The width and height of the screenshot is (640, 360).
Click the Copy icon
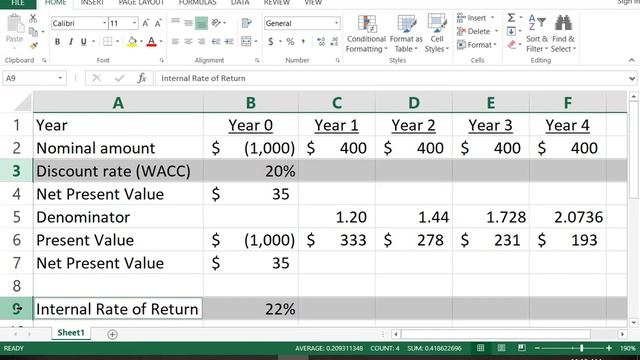(33, 32)
